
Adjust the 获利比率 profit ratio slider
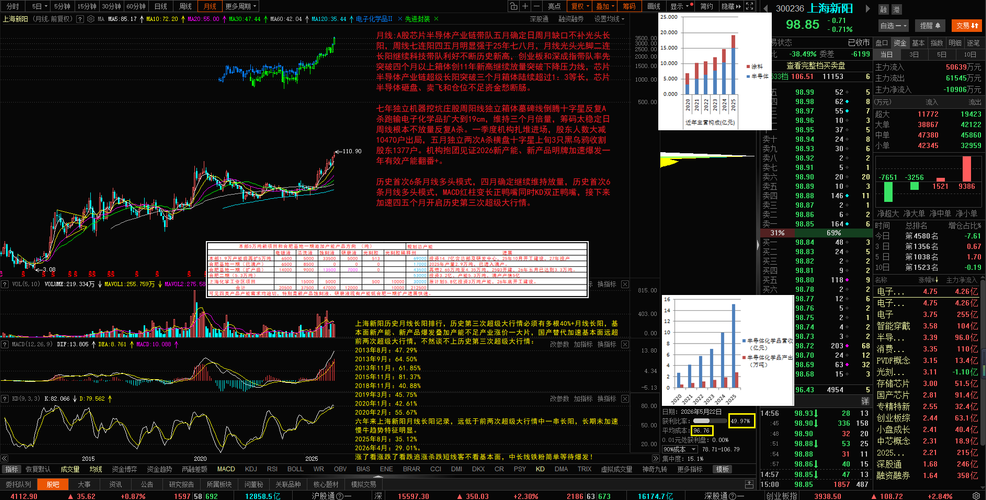tap(709, 420)
